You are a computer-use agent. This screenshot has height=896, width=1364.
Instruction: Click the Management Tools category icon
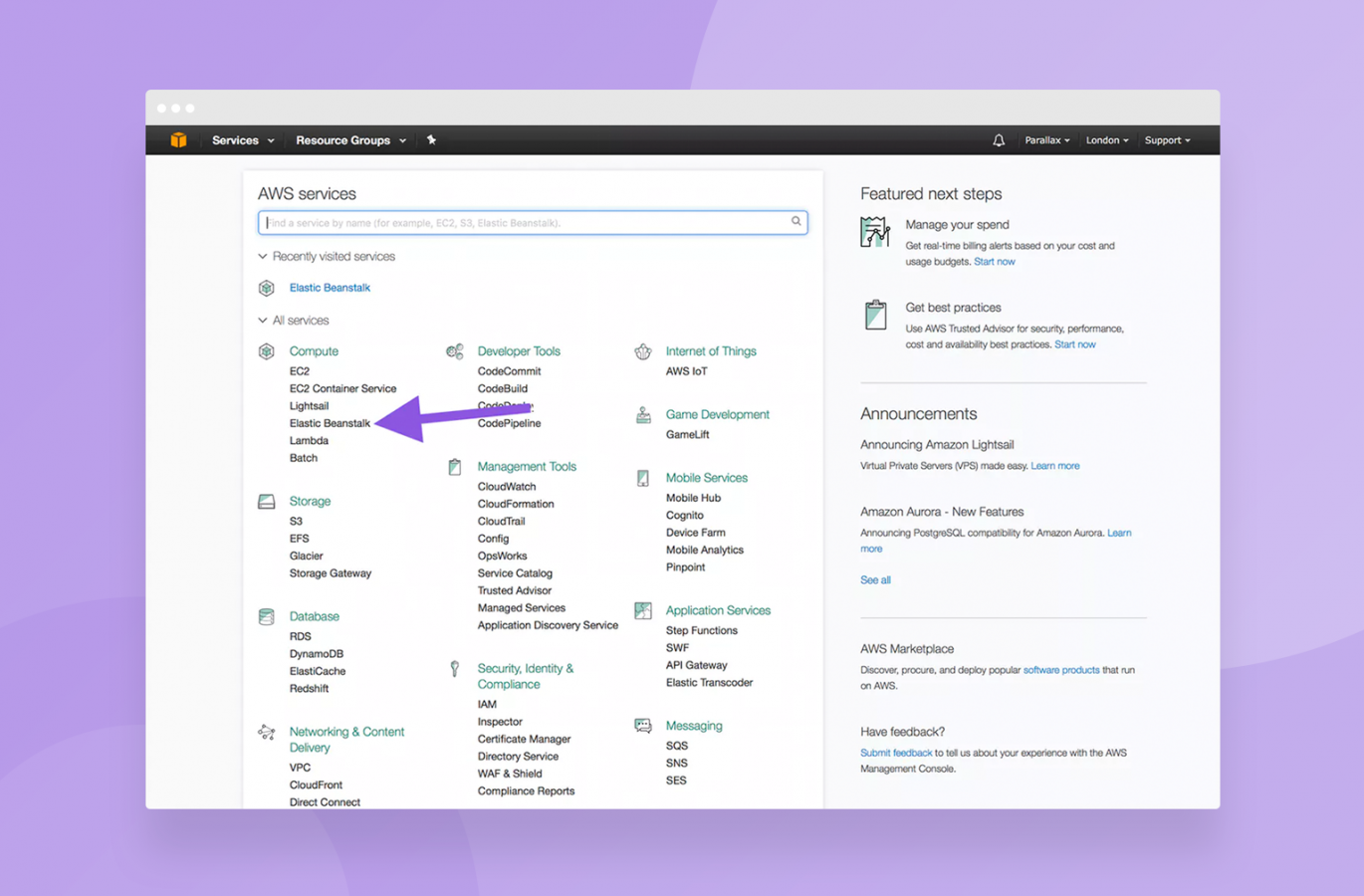pyautogui.click(x=455, y=467)
